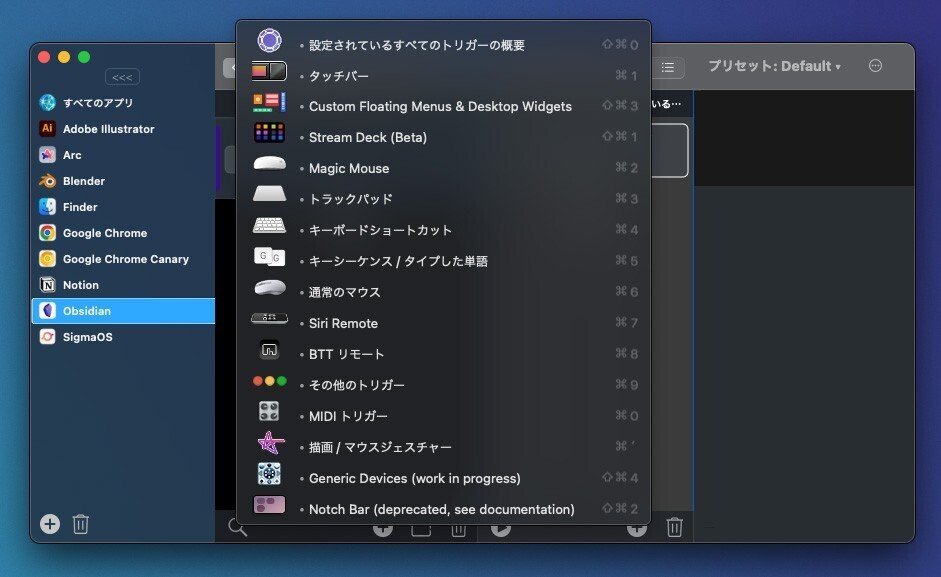
Task: Click the list view icon in toolbar
Action: pyautogui.click(x=668, y=67)
